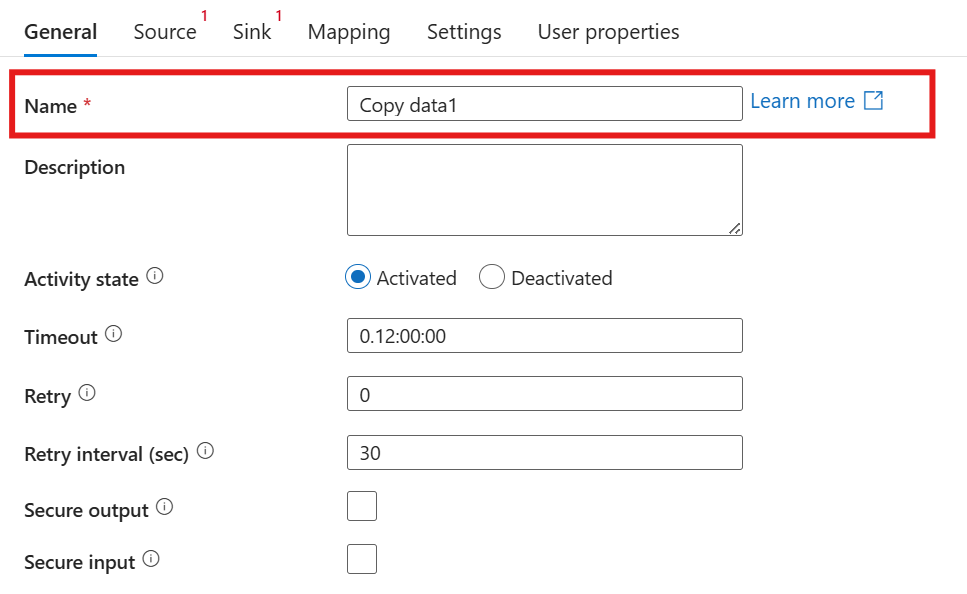Select the Activated radio button
The image size is (967, 594).
[x=358, y=278]
